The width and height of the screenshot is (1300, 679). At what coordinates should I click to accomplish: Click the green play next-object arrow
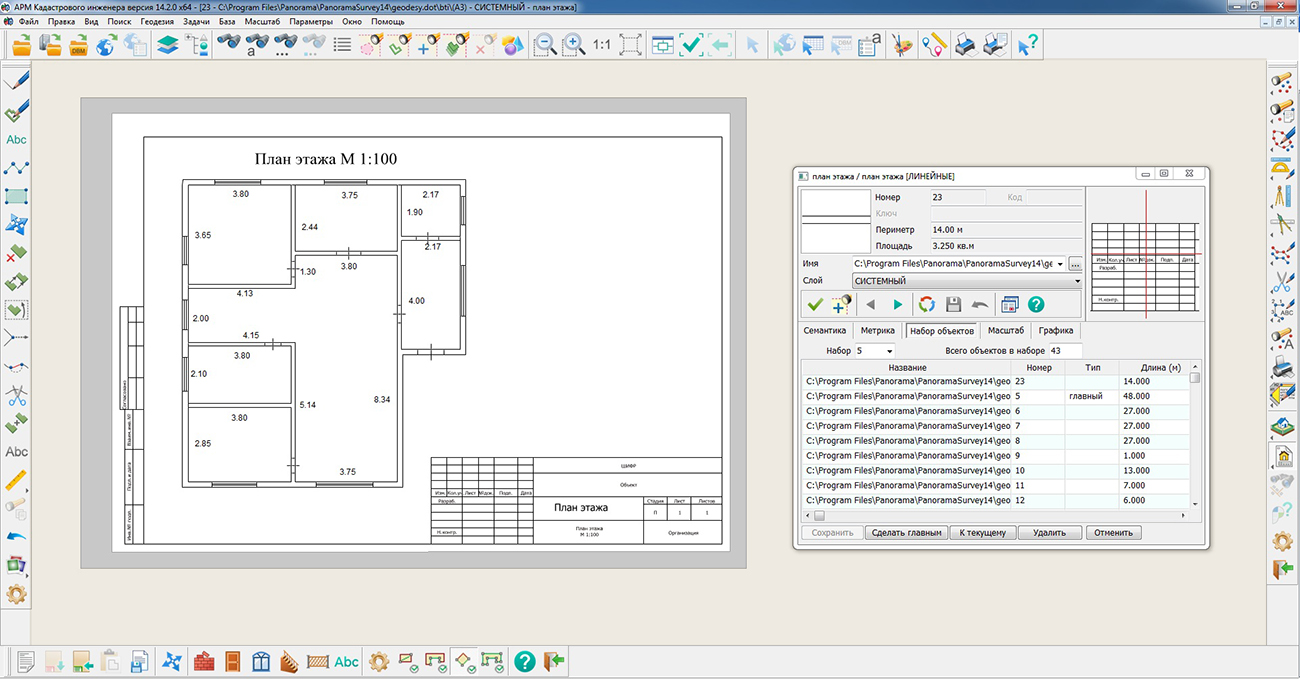pos(898,304)
